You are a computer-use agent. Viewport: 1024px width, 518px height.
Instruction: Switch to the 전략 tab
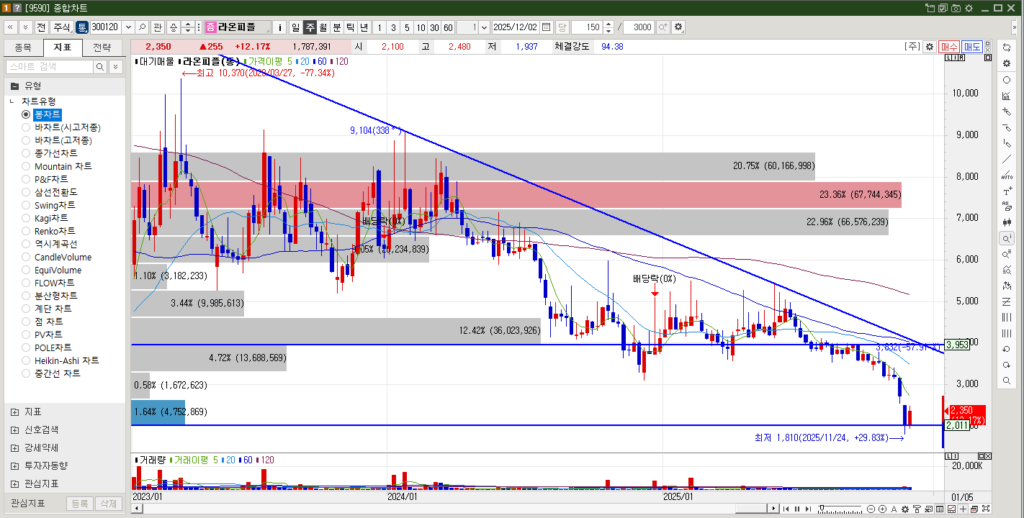pos(102,47)
